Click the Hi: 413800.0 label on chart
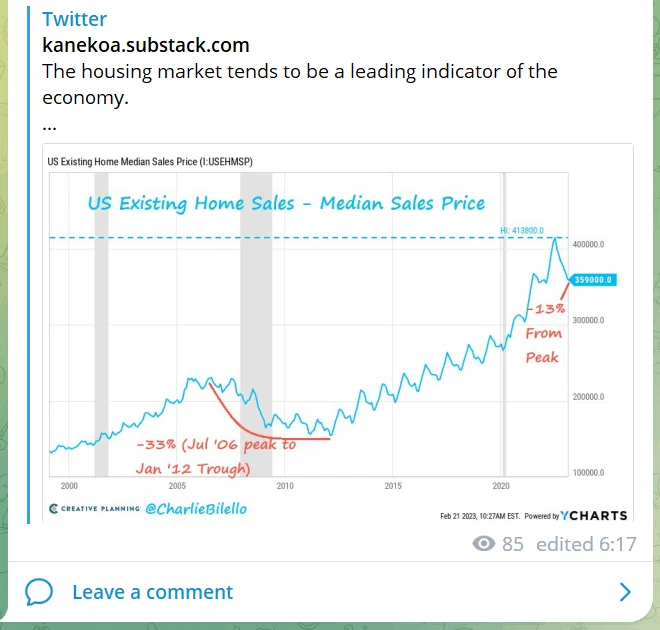Viewport: 660px width, 630px height. tap(522, 230)
